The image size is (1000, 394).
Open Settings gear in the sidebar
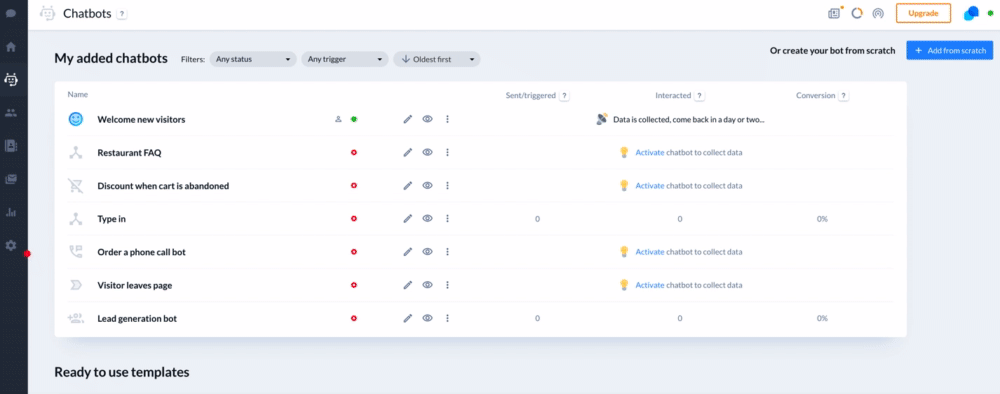(x=11, y=245)
